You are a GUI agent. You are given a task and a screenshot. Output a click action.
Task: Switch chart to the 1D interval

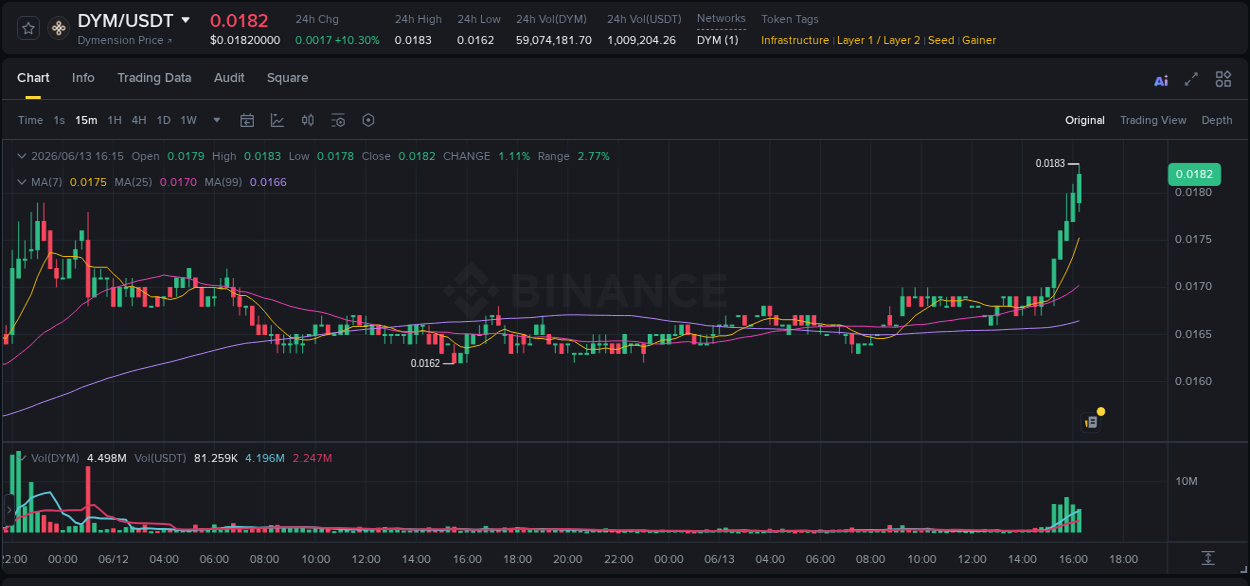pyautogui.click(x=163, y=120)
